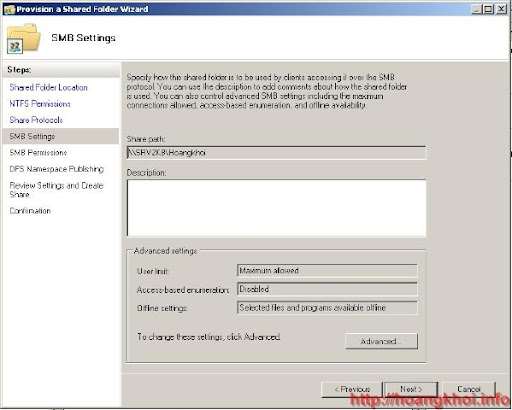Click the 'Offline settings:' label
Viewport: 512px width, 410px height.
pos(162,308)
